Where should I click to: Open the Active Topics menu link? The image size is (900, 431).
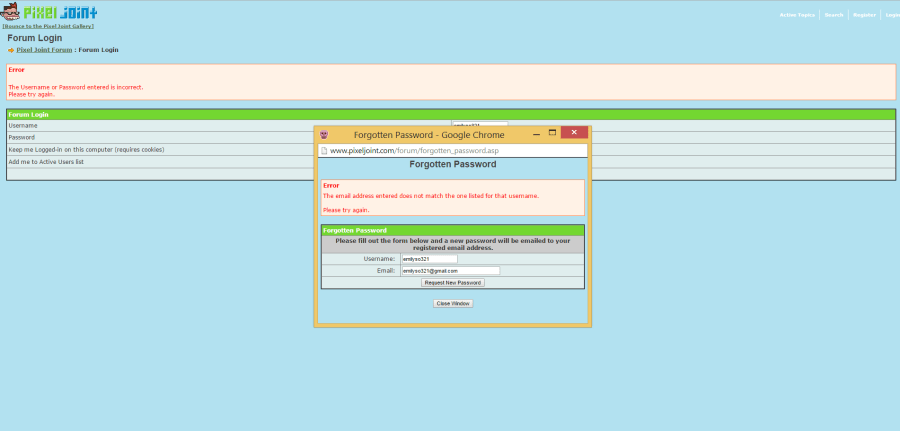797,15
